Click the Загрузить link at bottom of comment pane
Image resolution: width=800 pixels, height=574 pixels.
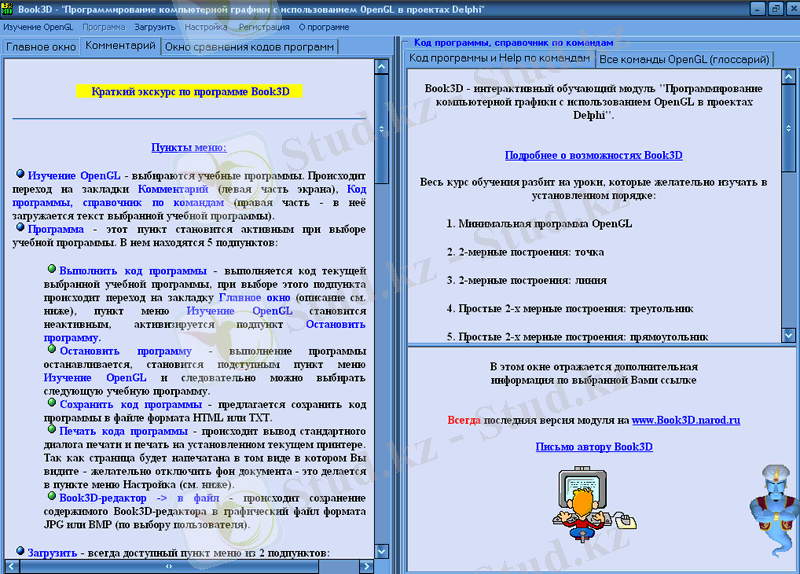click(x=52, y=553)
